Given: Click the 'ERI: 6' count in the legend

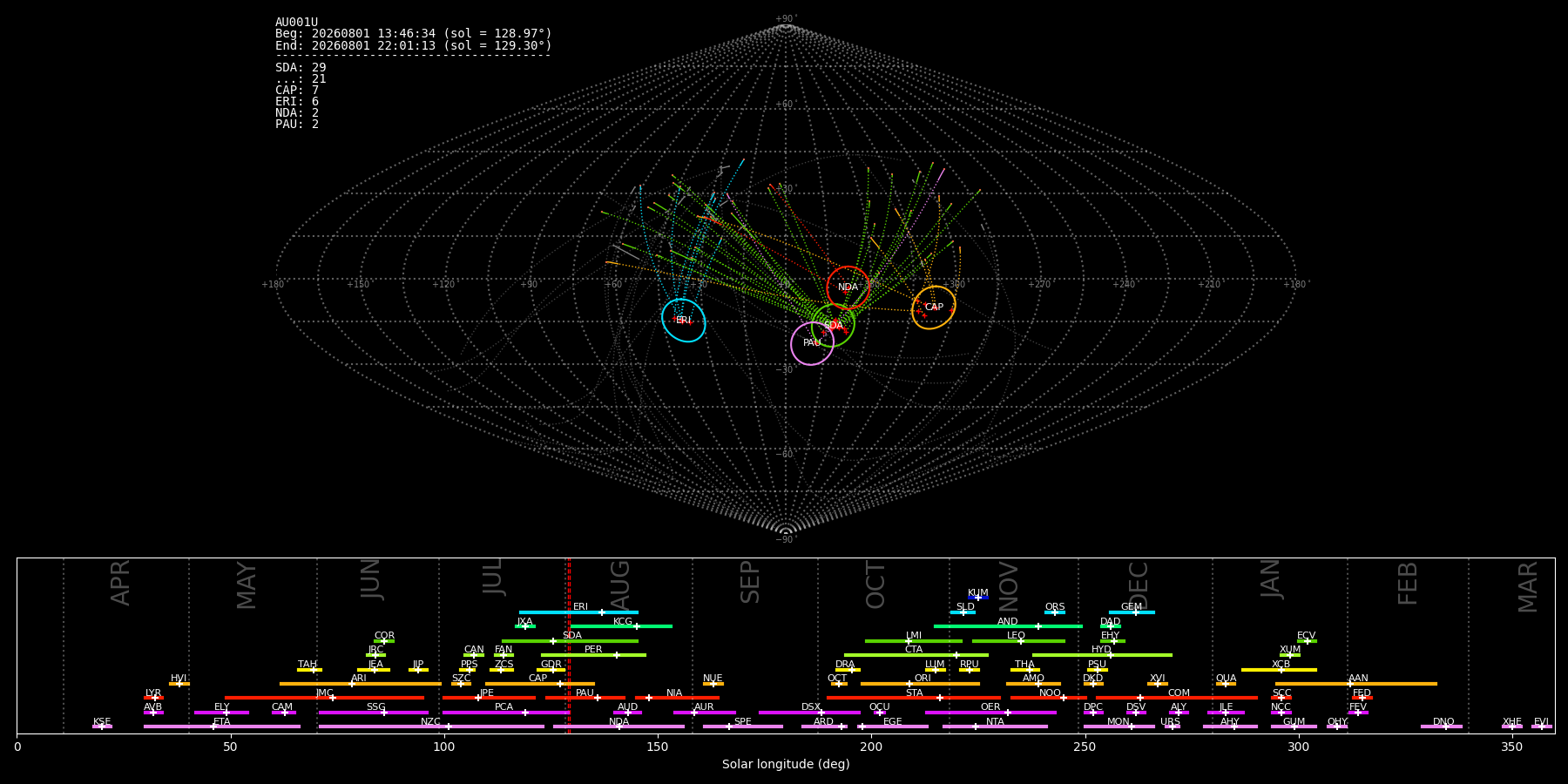Looking at the screenshot, I should click(x=297, y=102).
